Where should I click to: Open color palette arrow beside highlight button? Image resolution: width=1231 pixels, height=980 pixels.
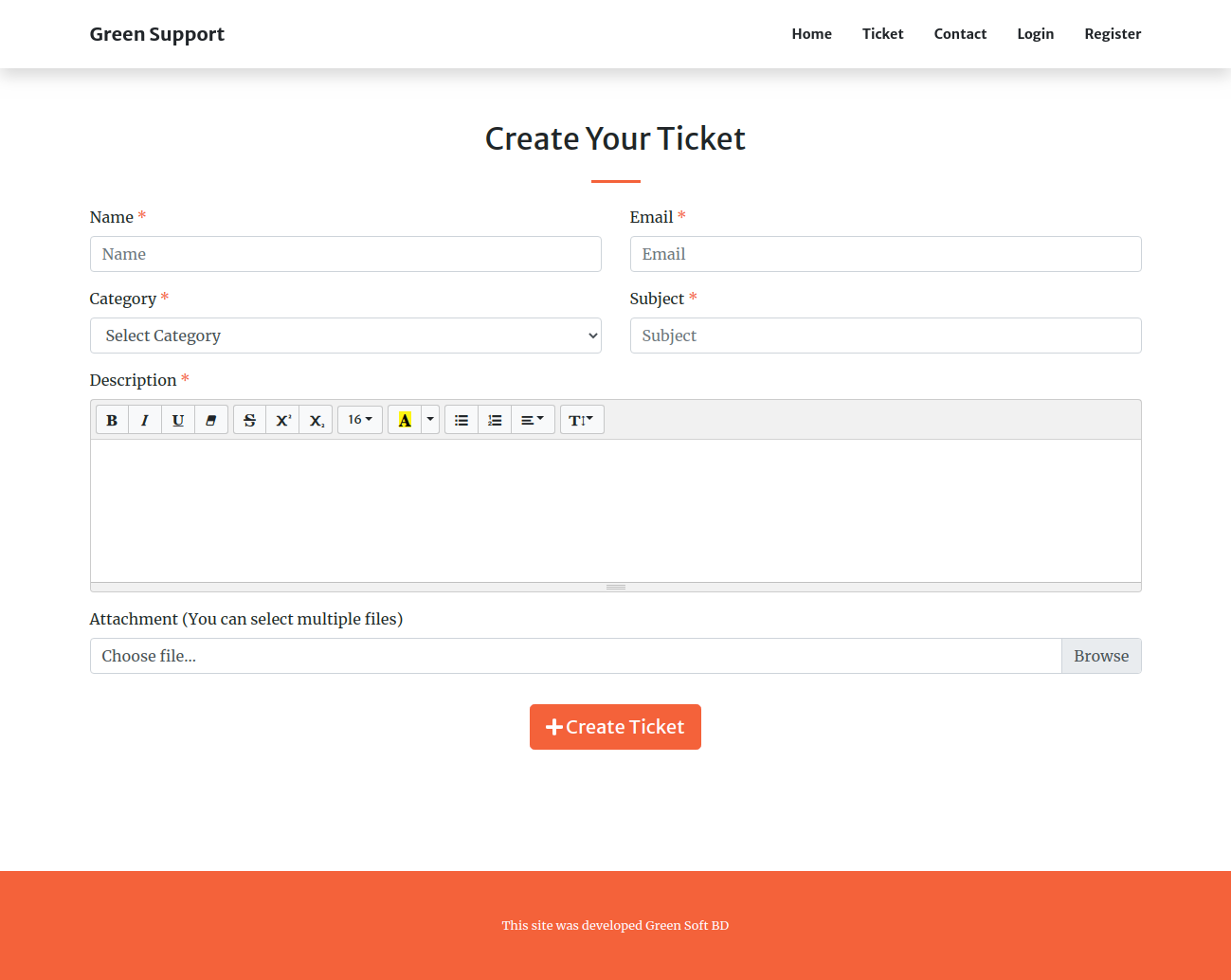[430, 420]
